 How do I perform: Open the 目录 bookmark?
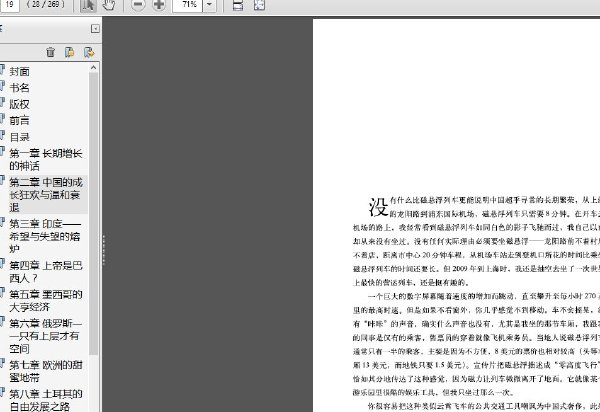[20, 137]
